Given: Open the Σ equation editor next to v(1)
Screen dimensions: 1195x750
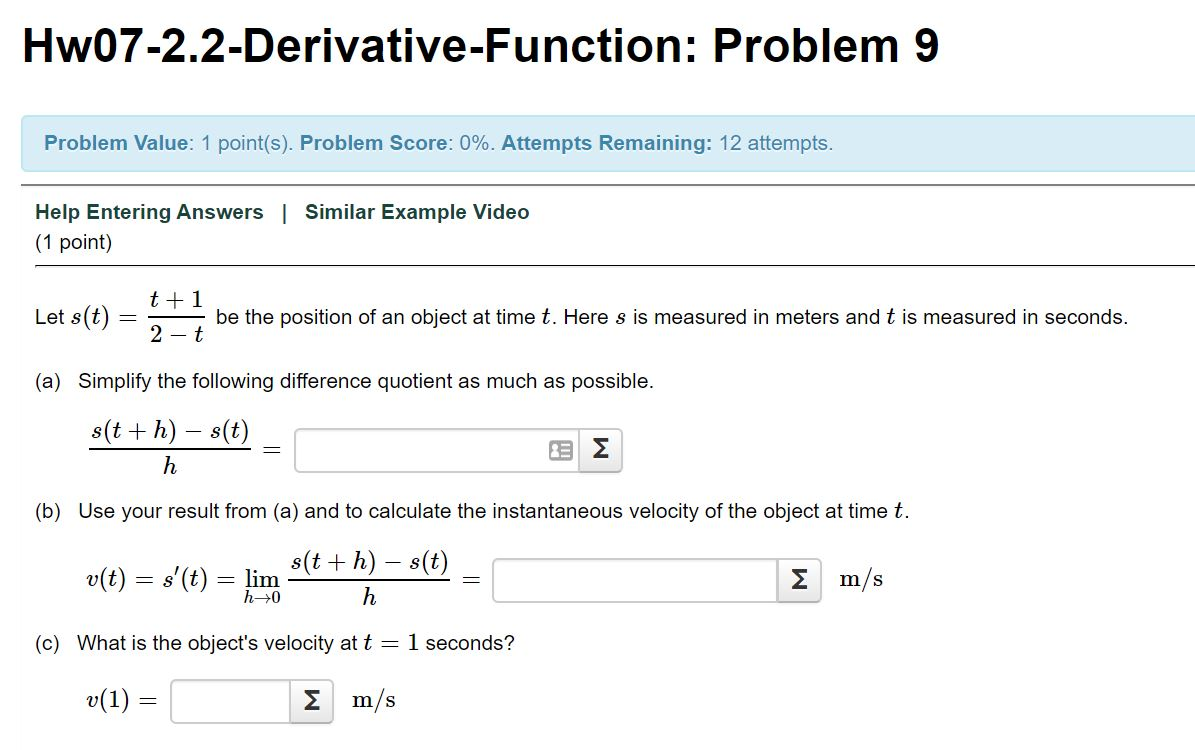Looking at the screenshot, I should 310,699.
